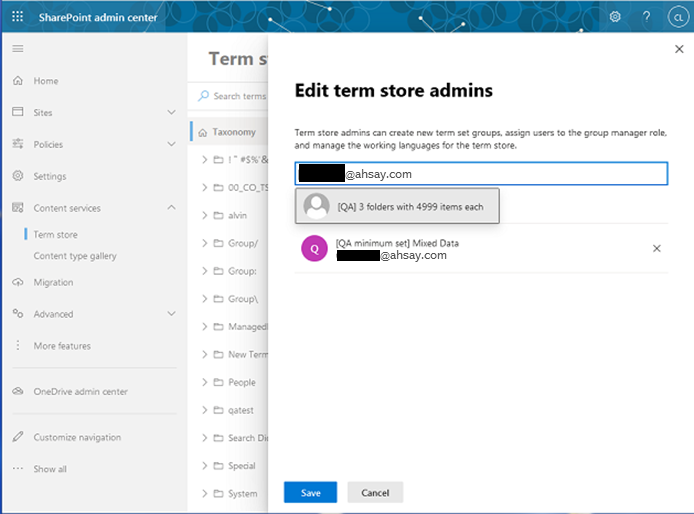
Task: Remove QA minimum set admin entry
Action: [657, 248]
